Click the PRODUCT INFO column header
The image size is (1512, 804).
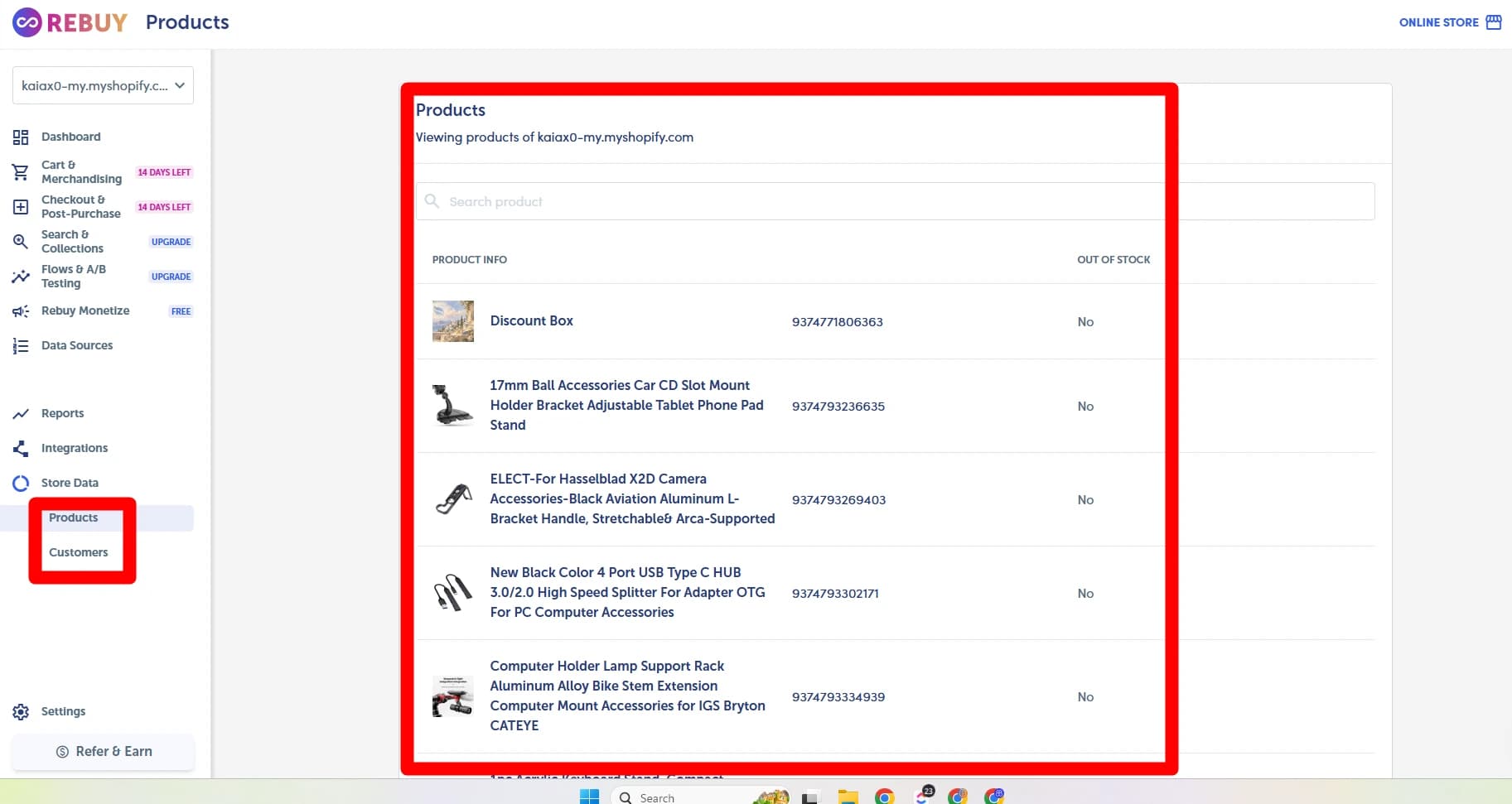(469, 259)
